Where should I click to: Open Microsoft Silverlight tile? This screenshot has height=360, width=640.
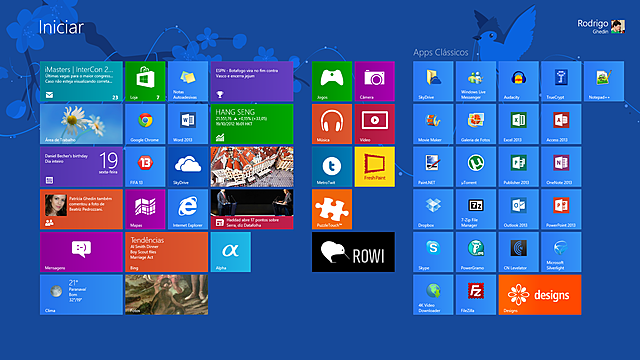[x=561, y=252]
